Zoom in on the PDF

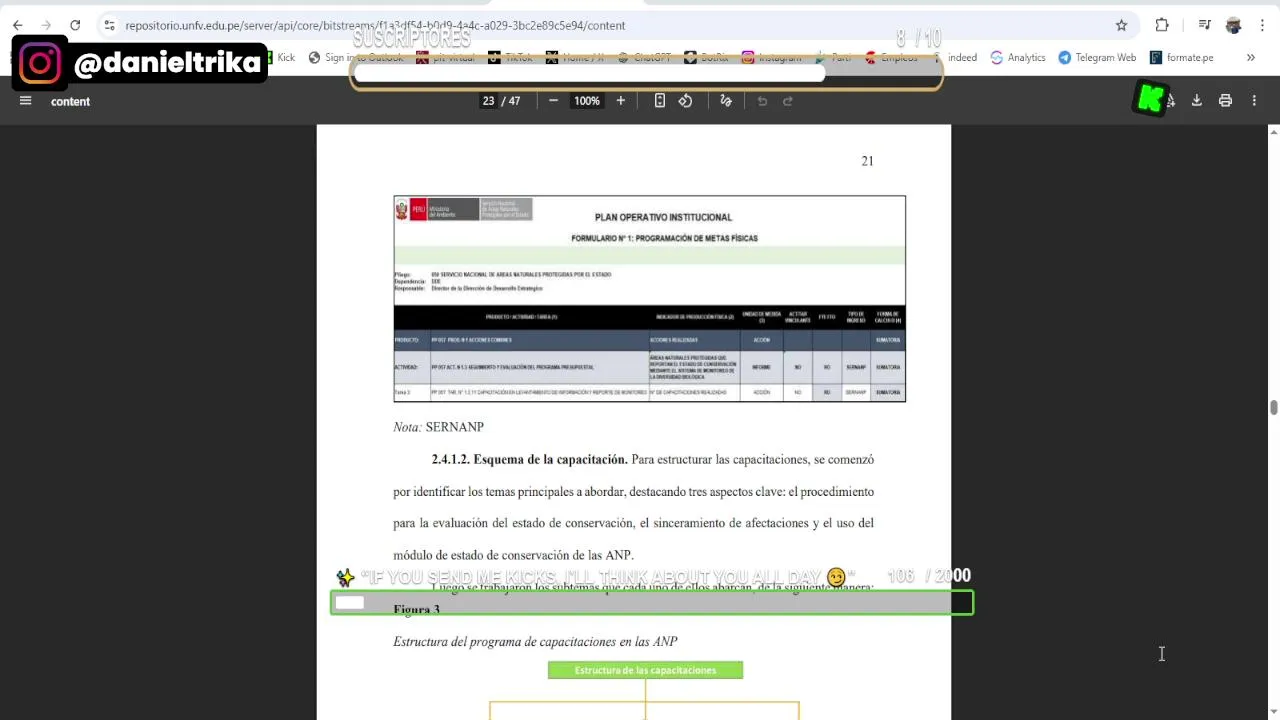[x=620, y=101]
